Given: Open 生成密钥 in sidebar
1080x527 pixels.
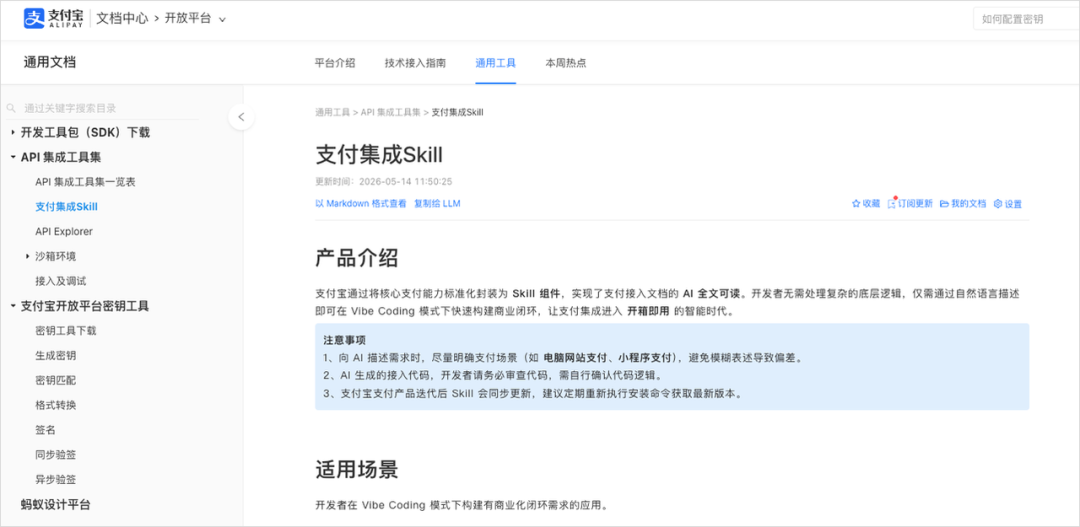Looking at the screenshot, I should 56,355.
